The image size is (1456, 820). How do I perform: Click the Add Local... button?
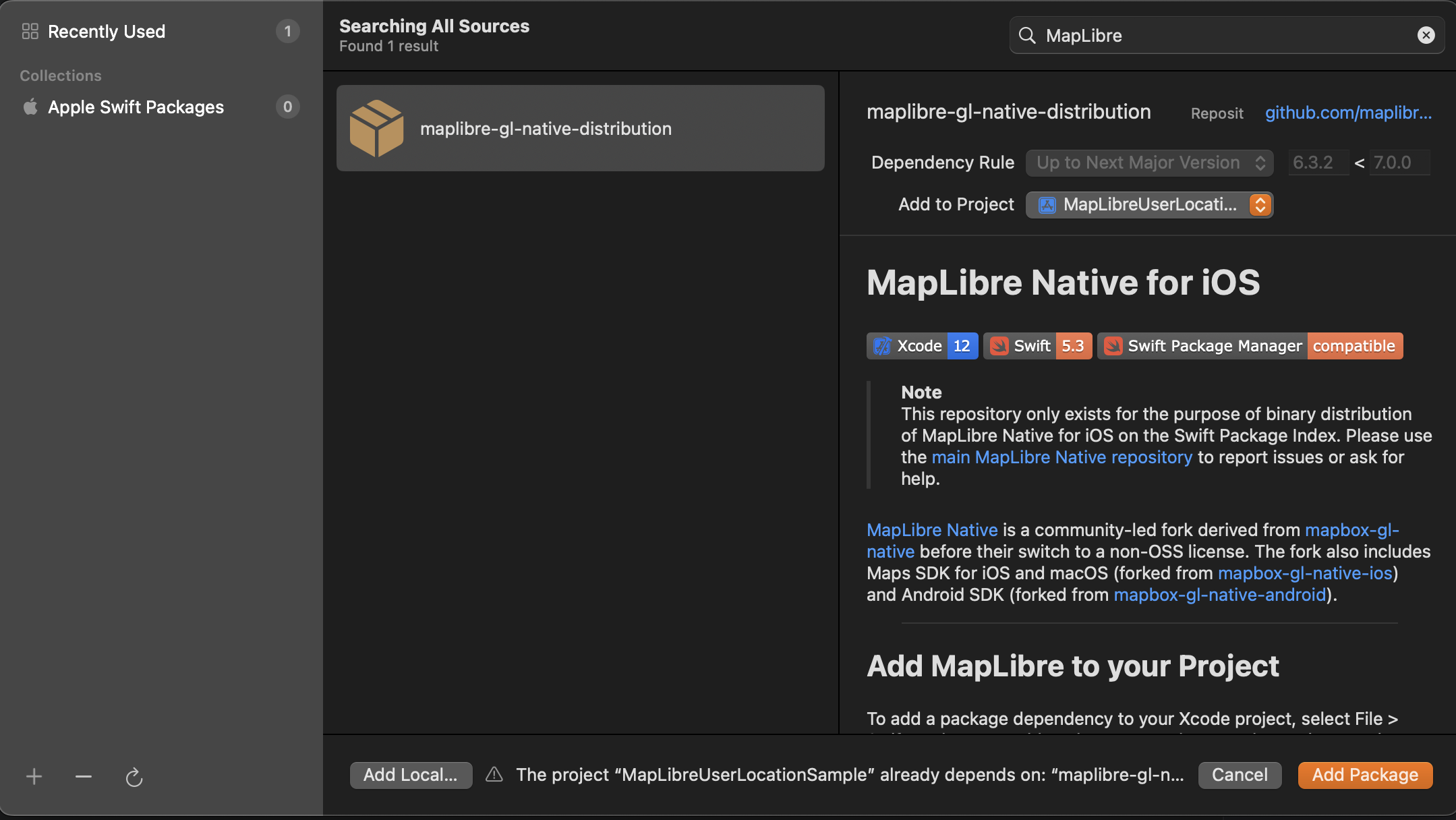411,775
